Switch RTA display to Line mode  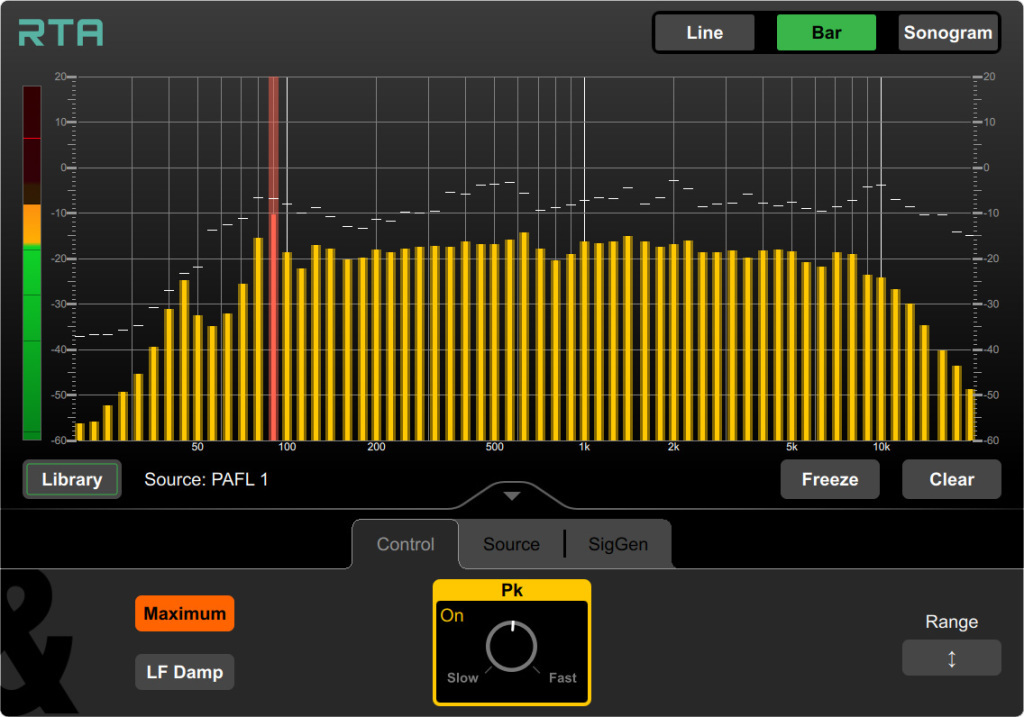[705, 33]
